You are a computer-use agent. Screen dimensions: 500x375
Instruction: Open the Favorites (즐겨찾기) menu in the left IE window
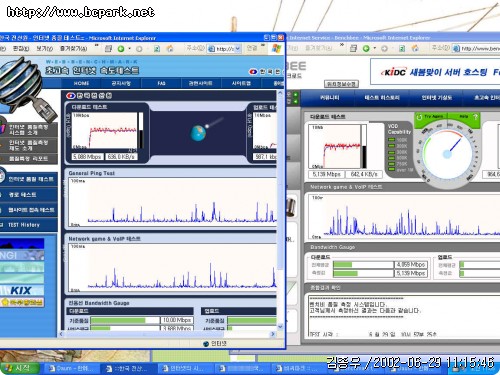tap(73, 49)
